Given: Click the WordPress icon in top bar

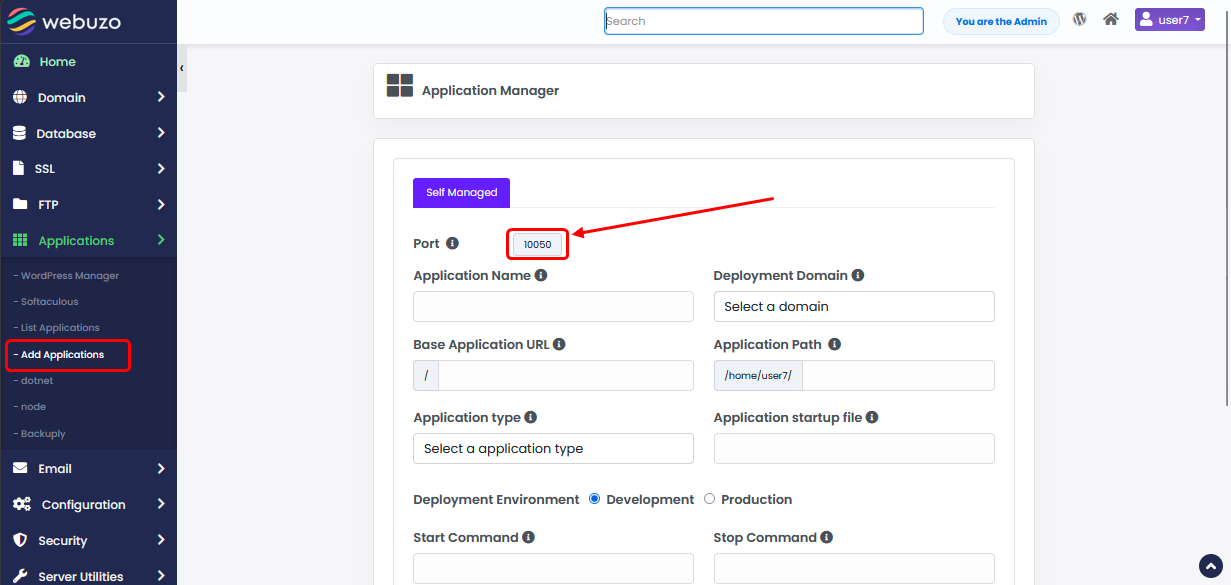Looking at the screenshot, I should pos(1079,19).
